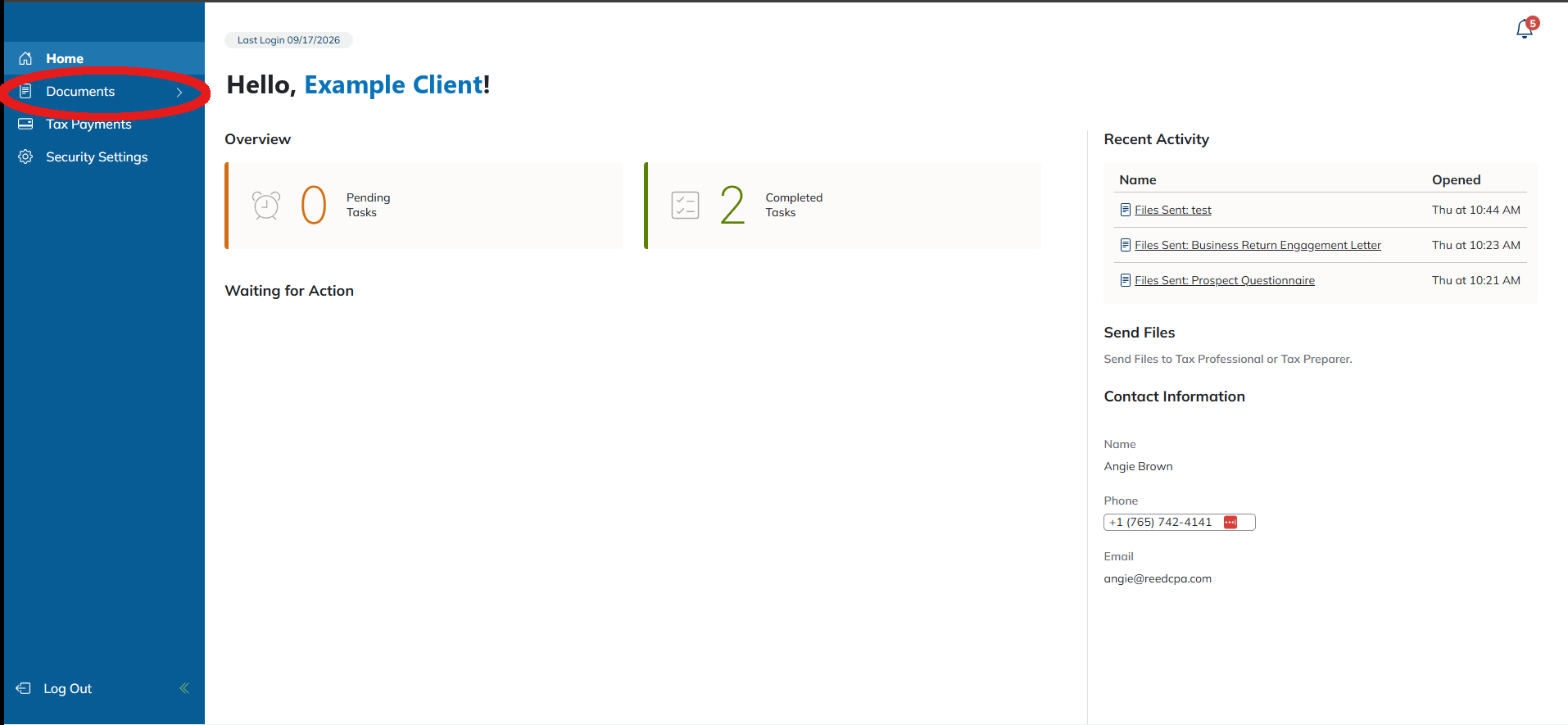The image size is (1568, 725).
Task: Click the Send Files heading
Action: [1140, 333]
